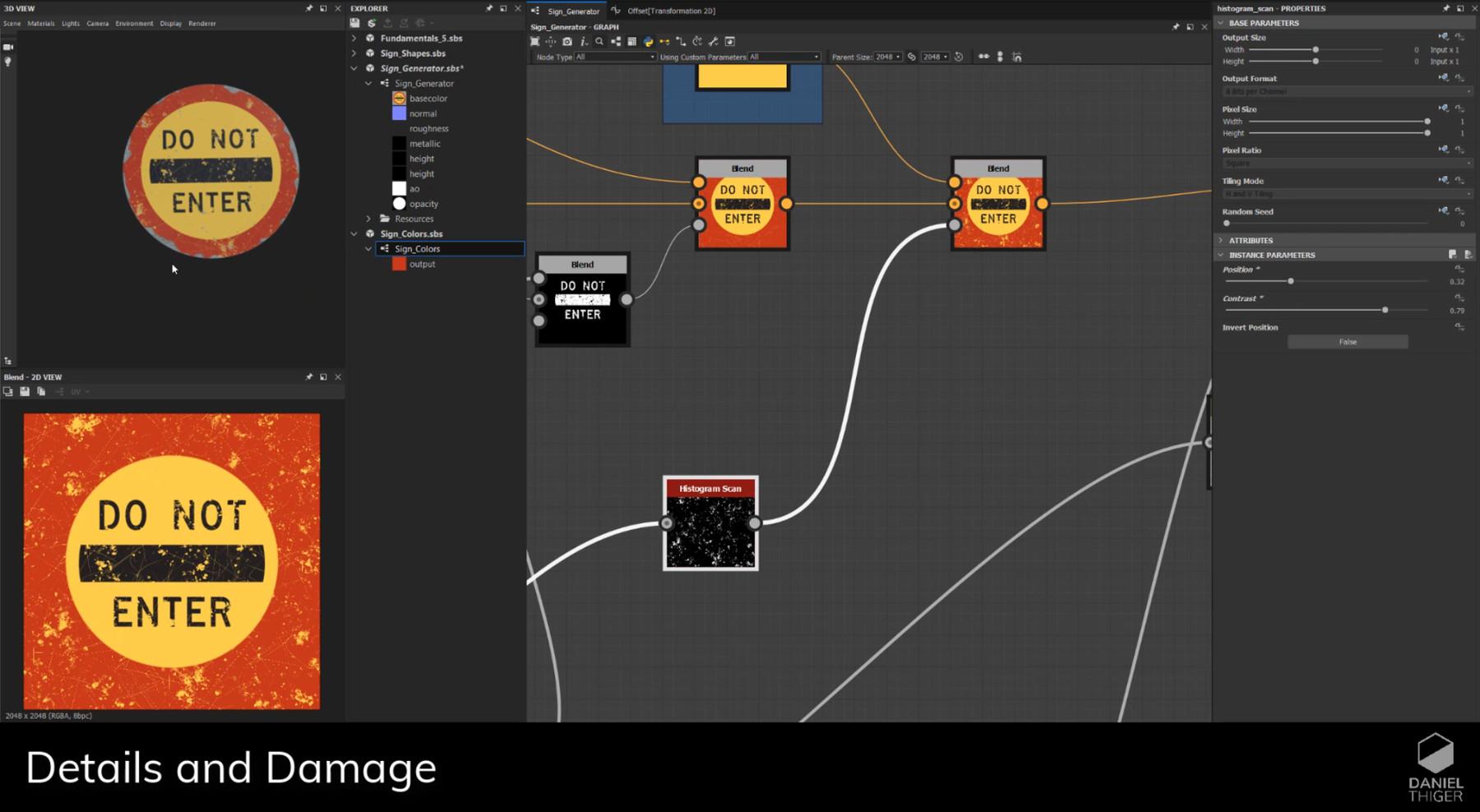The image size is (1480, 812).
Task: Click the save icon in the 2D view
Action: coord(24,392)
